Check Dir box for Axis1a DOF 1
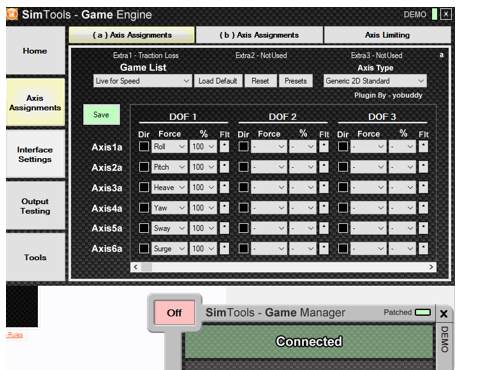This screenshot has height=370, width=480. pyautogui.click(x=144, y=146)
